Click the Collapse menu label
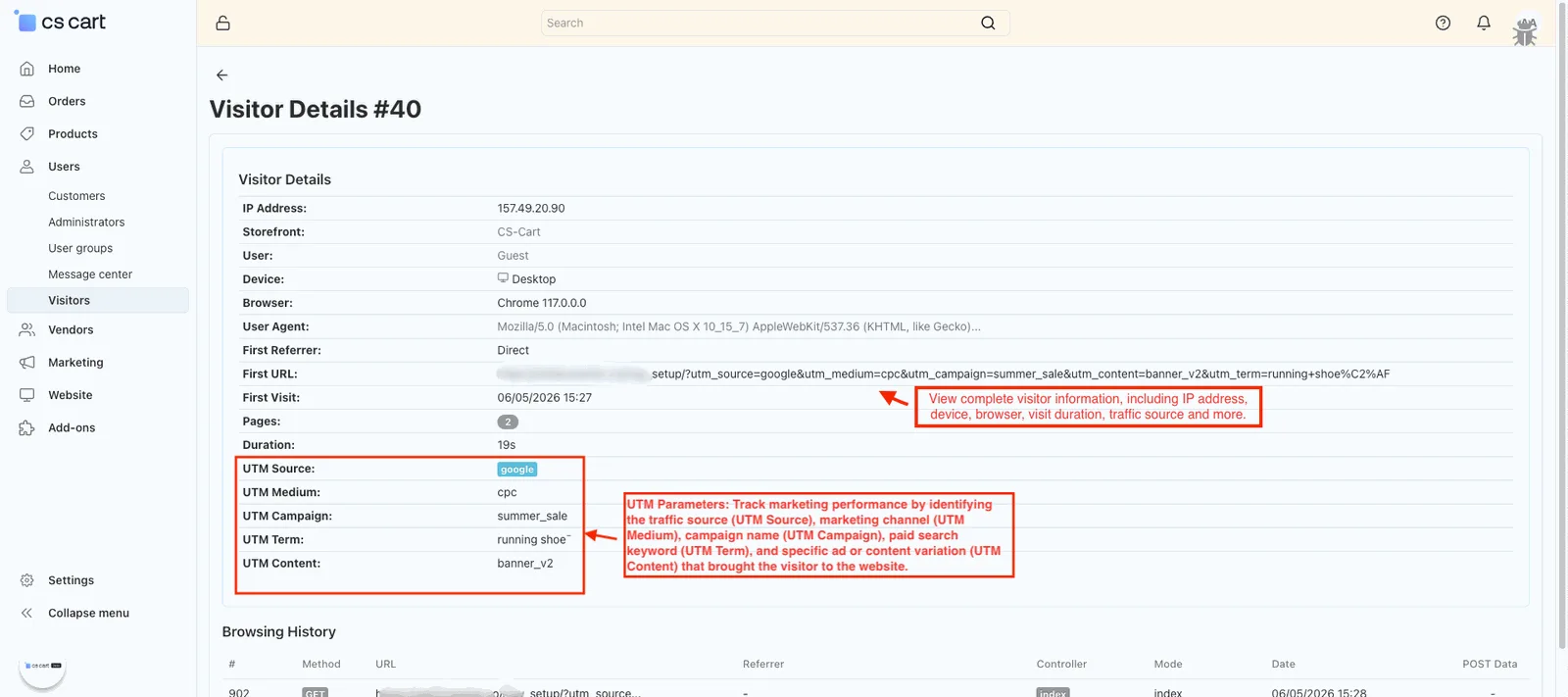The width and height of the screenshot is (1568, 697). 88,613
